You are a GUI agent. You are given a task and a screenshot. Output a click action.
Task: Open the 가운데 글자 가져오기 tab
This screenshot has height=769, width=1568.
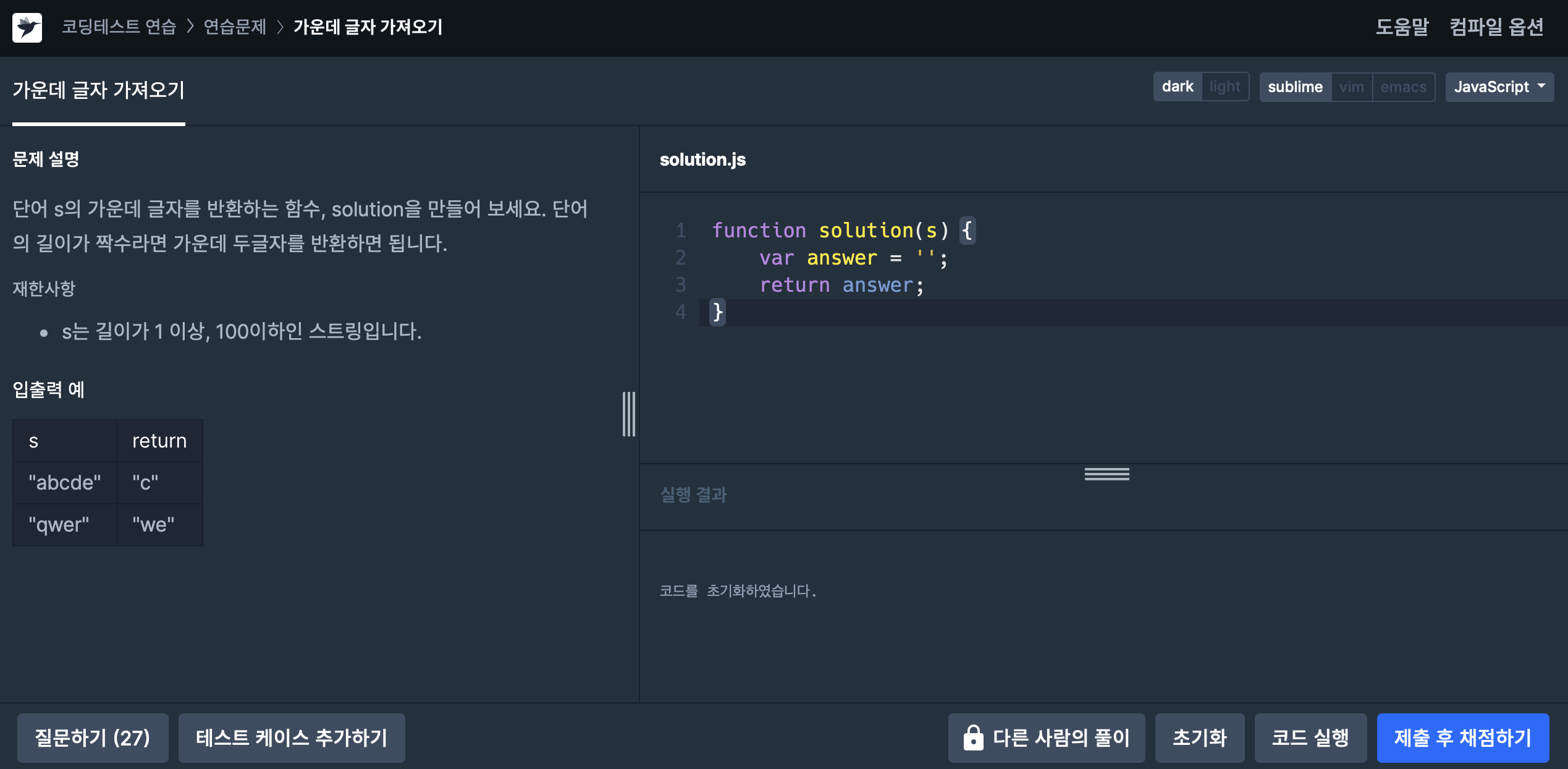click(x=99, y=90)
